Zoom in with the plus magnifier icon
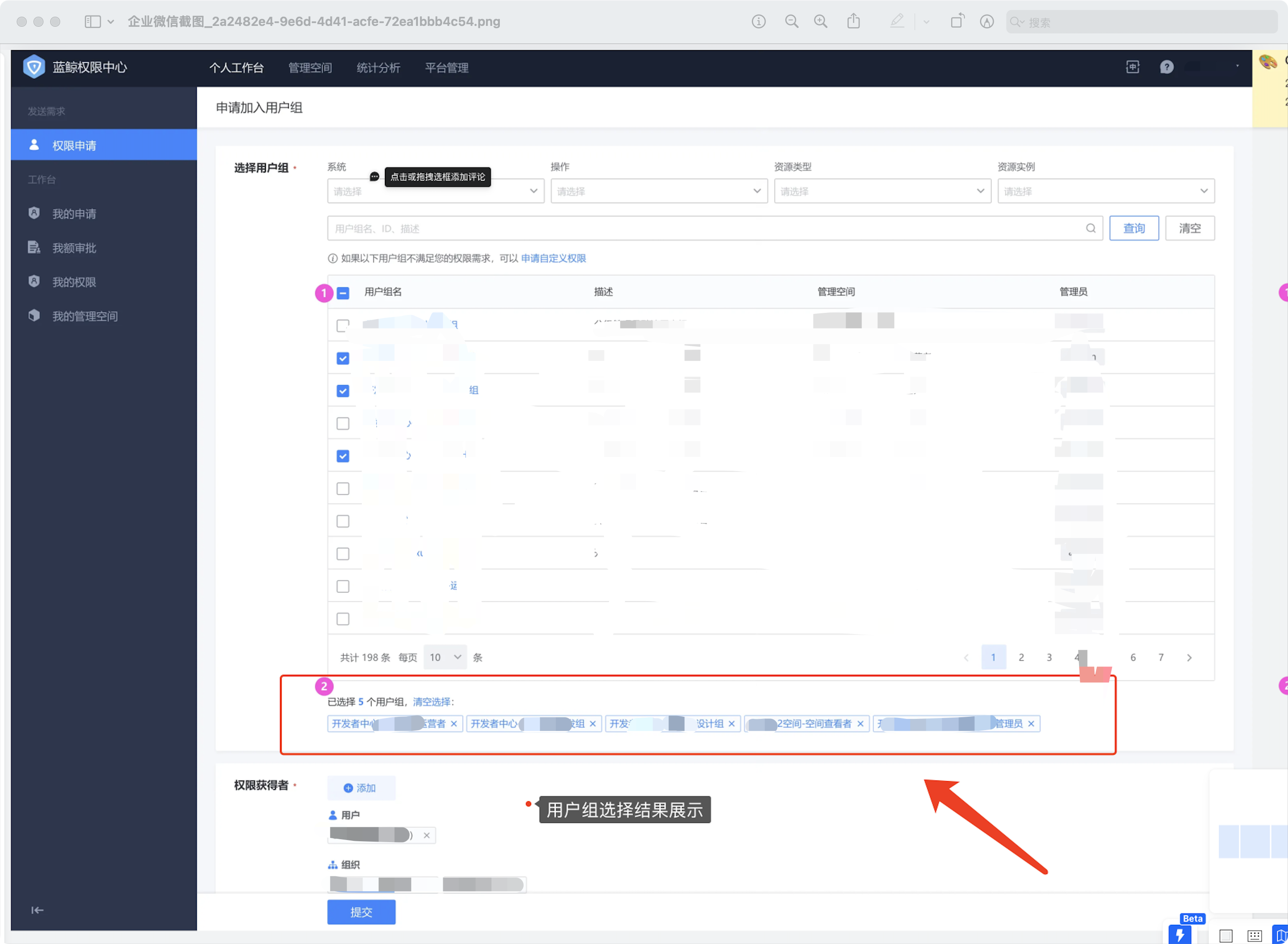1288x944 pixels. pos(820,22)
